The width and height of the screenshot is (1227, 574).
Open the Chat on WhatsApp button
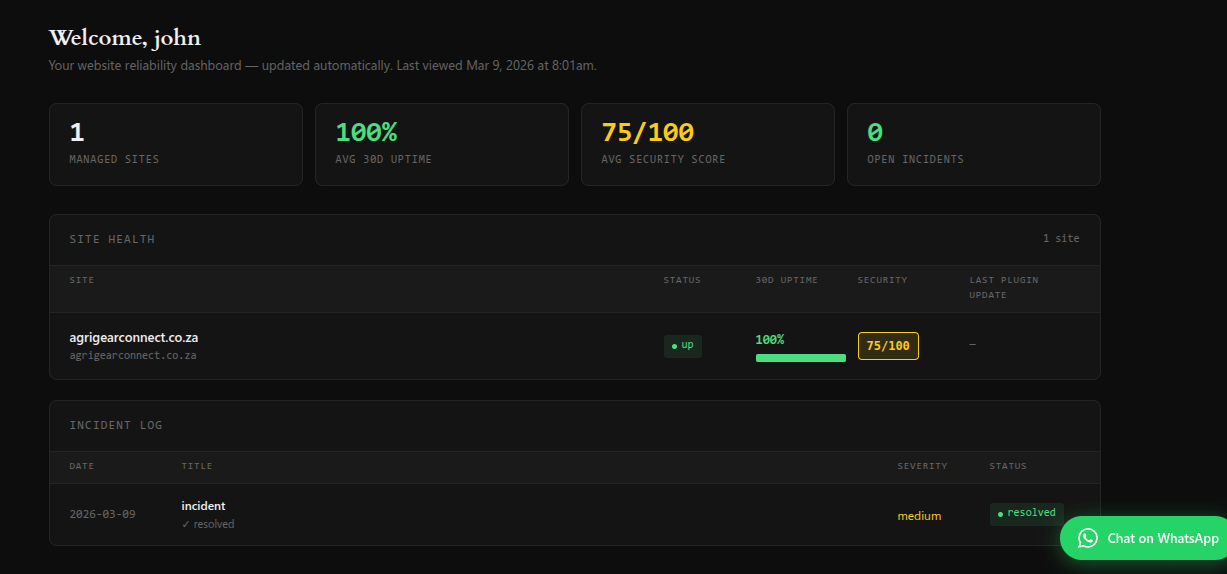click(1150, 538)
